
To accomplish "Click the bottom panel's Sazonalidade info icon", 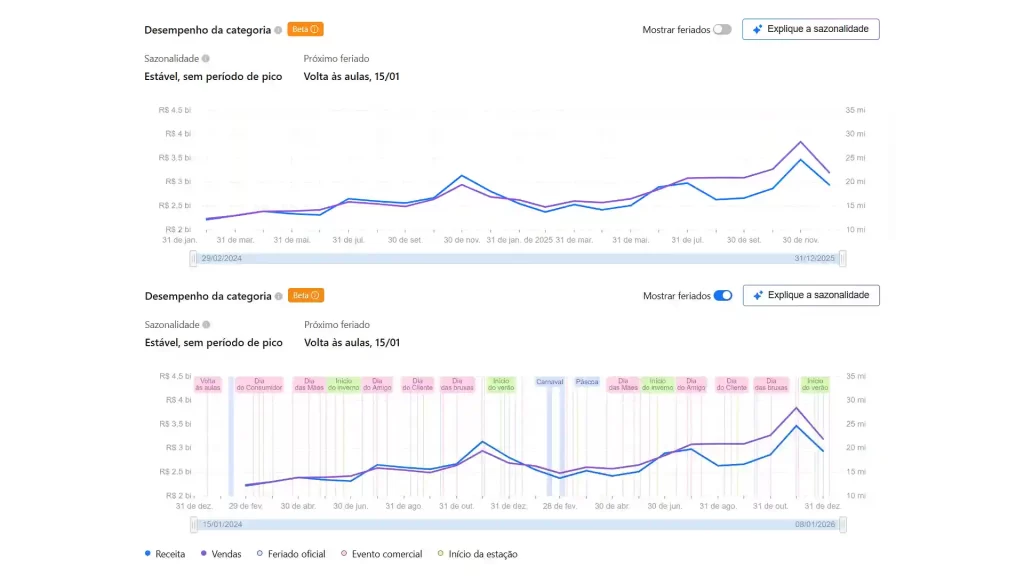I will pyautogui.click(x=206, y=325).
